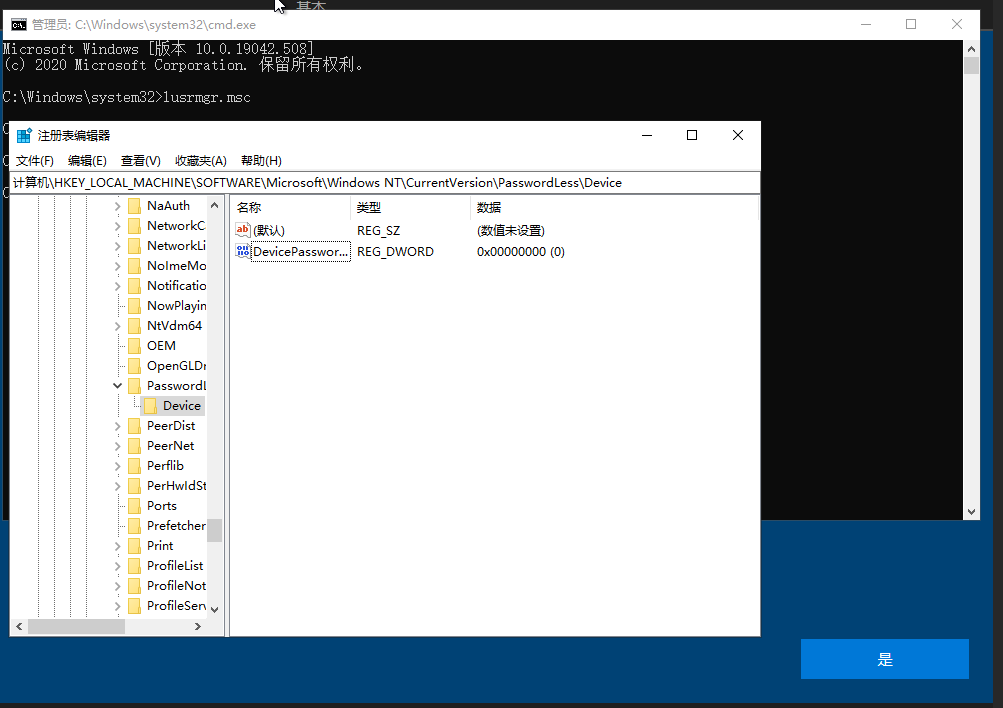
Task: Open the 文件(F) menu
Action: click(x=35, y=161)
